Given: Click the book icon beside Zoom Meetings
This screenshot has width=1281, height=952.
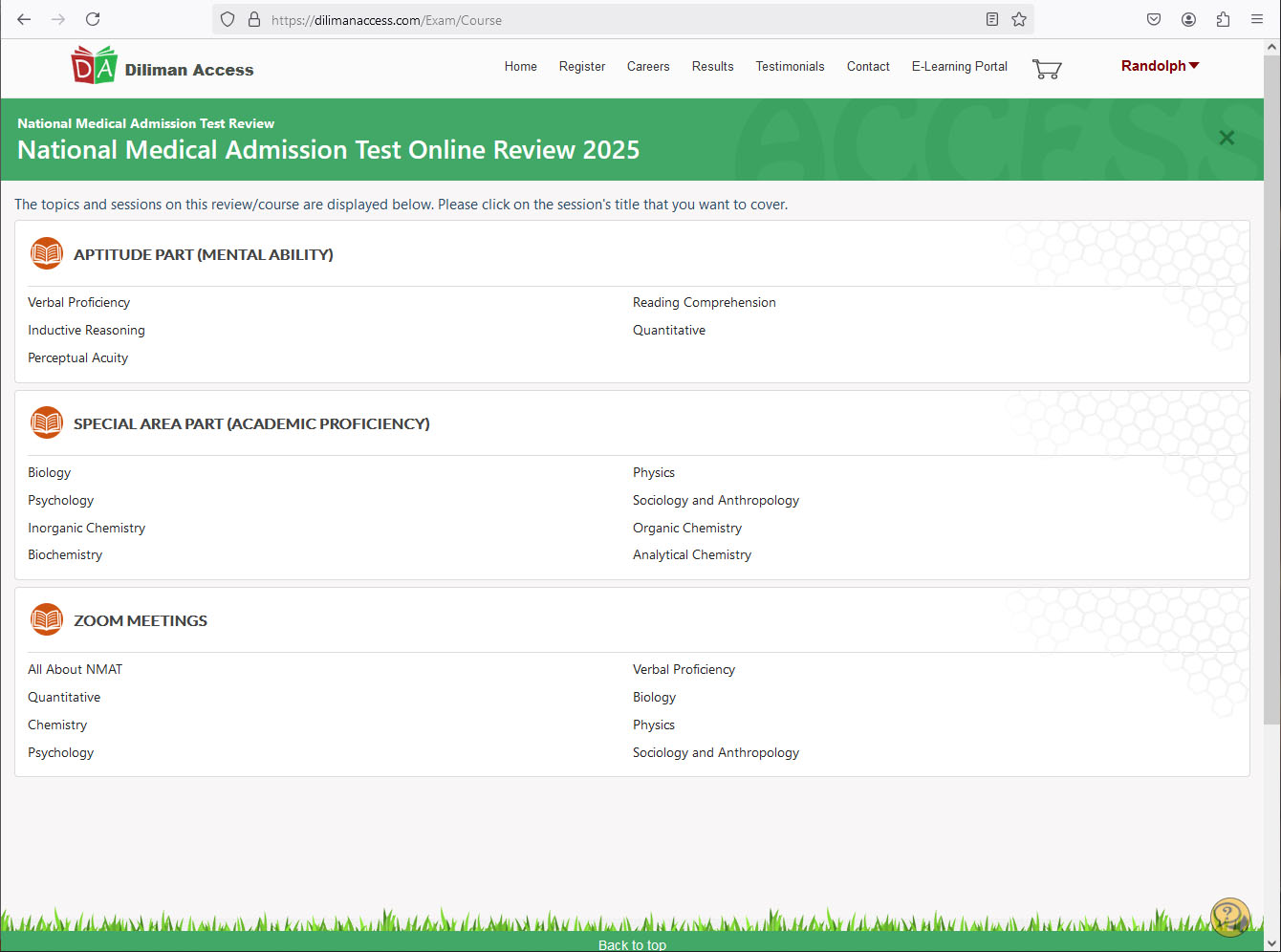Looking at the screenshot, I should [x=47, y=620].
